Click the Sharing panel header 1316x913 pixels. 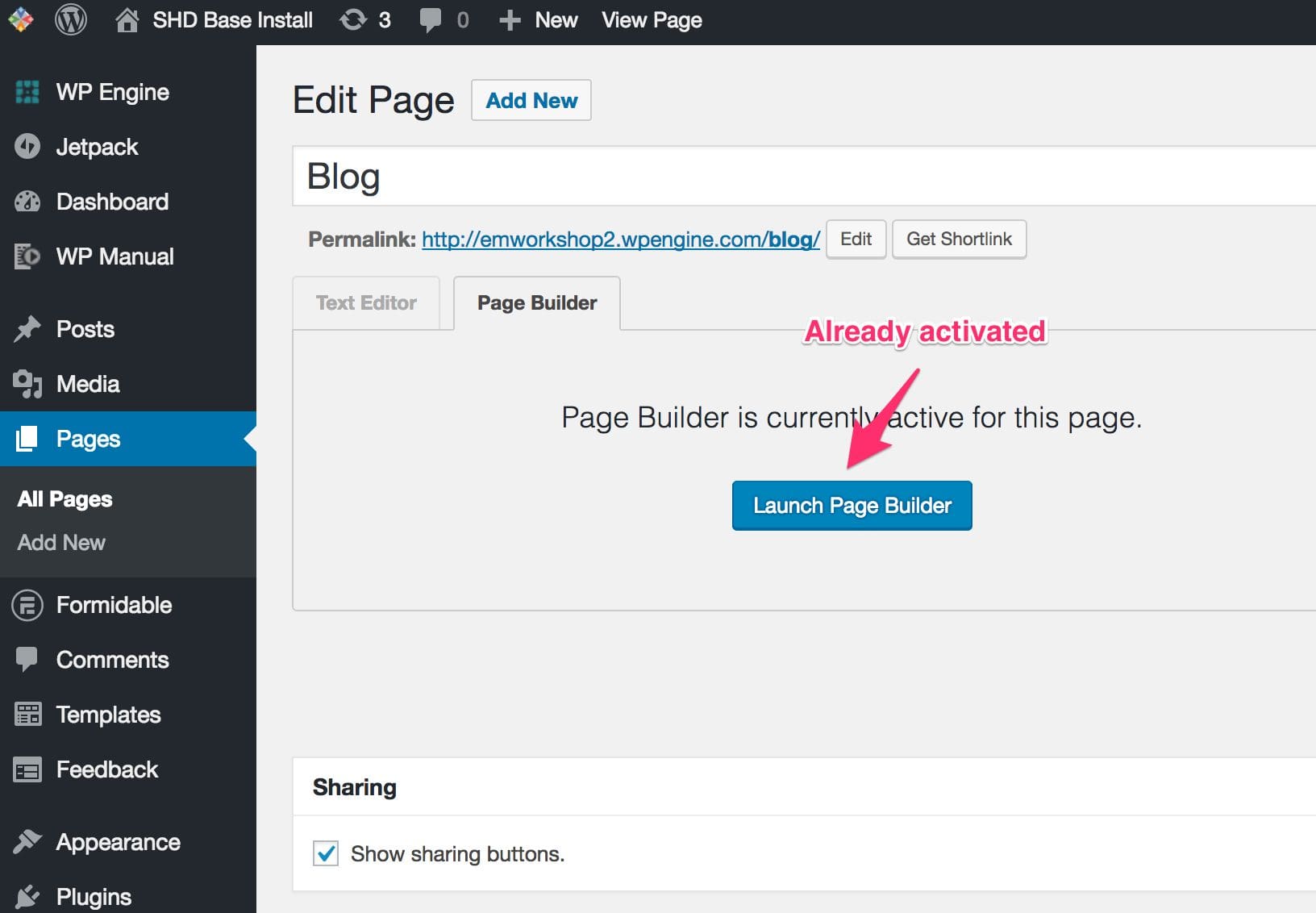pyautogui.click(x=804, y=786)
